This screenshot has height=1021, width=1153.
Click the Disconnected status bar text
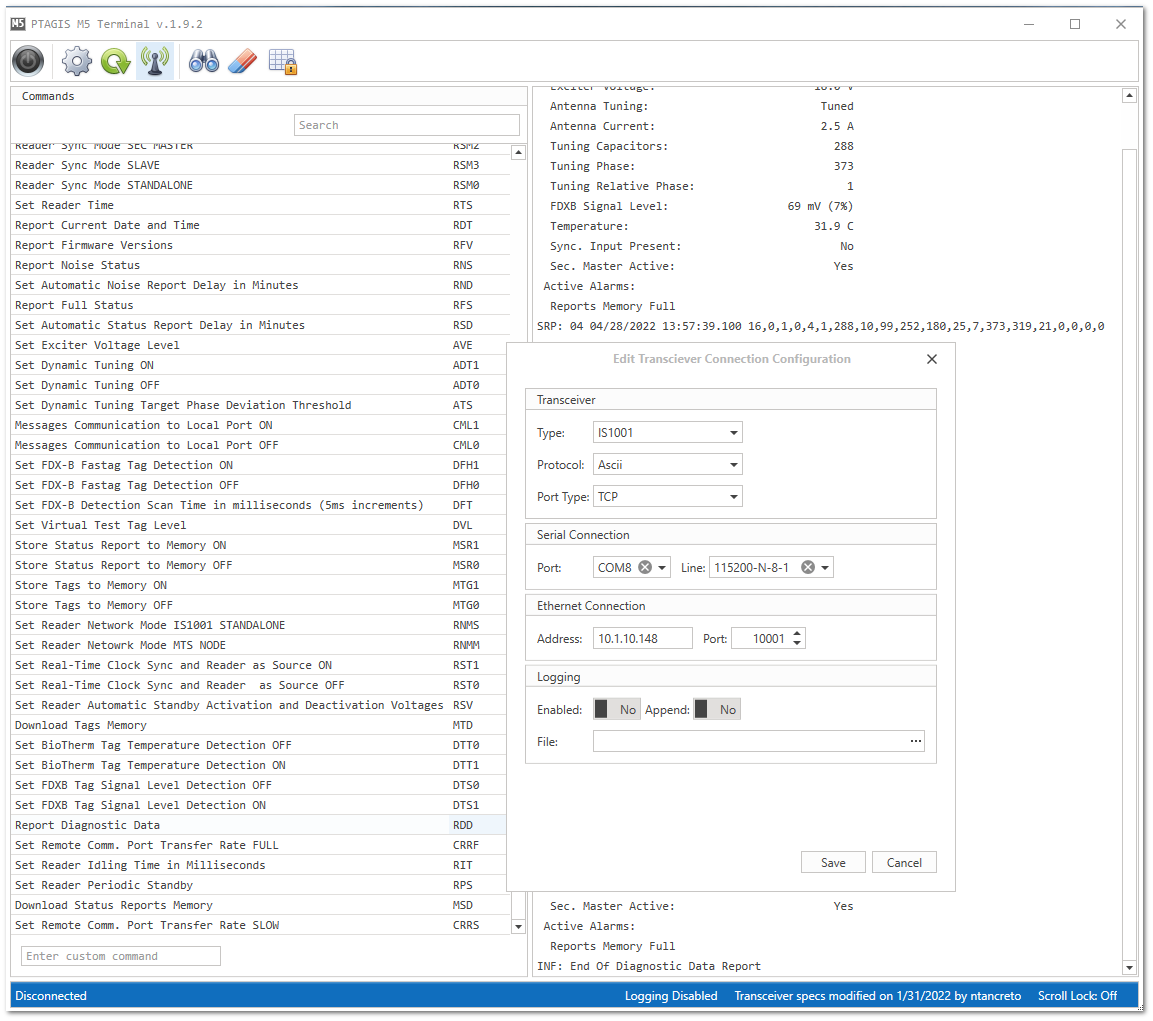(51, 996)
